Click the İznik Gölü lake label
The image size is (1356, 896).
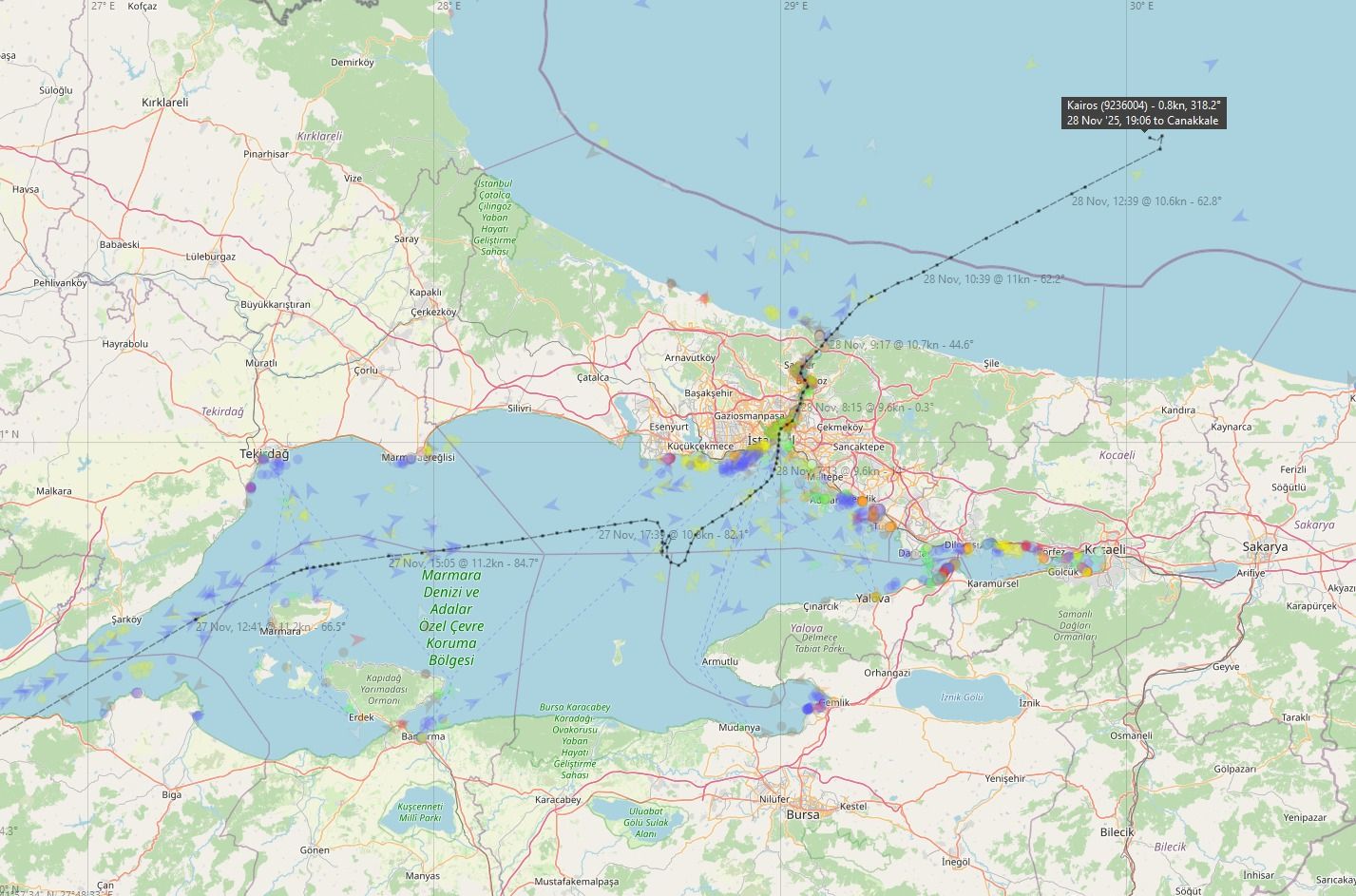pos(961,697)
